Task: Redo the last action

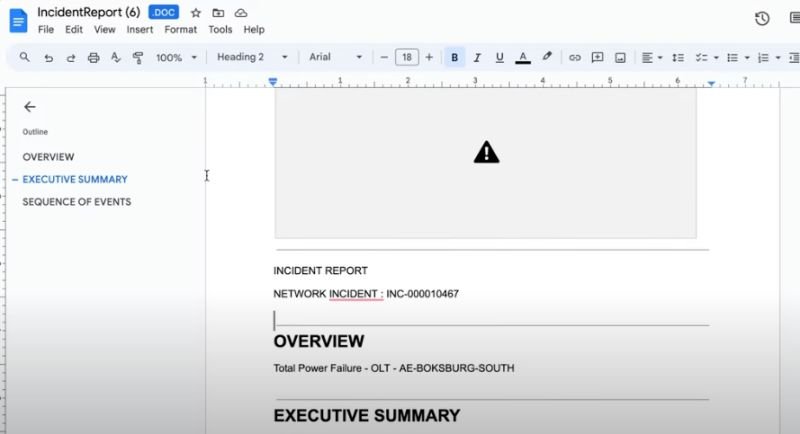Action: [71, 58]
